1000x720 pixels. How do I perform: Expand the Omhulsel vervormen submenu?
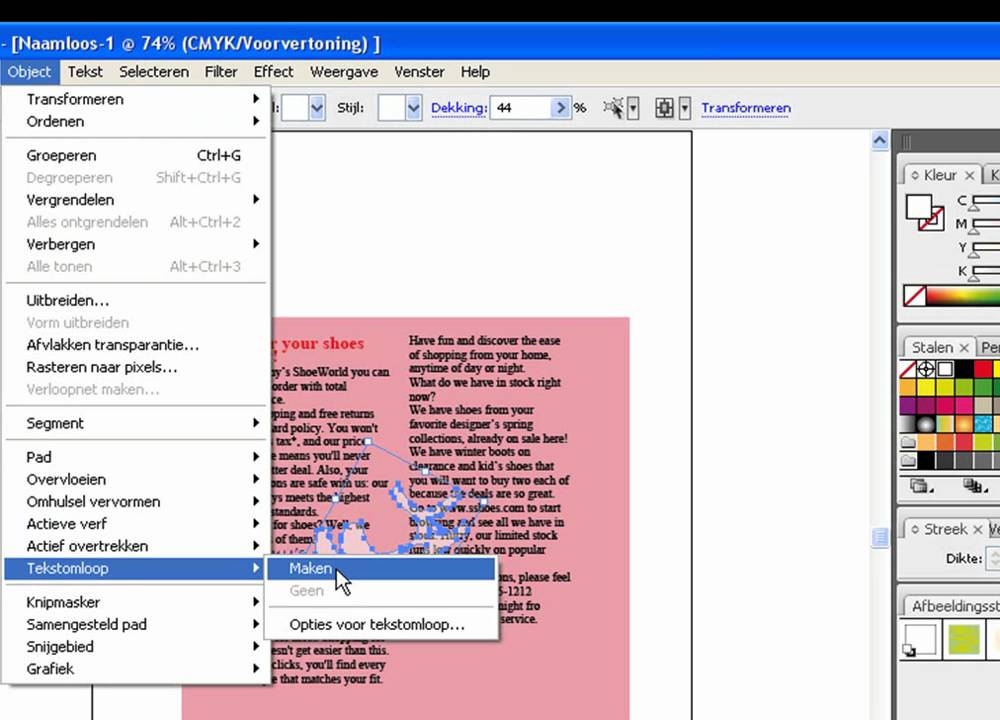135,502
